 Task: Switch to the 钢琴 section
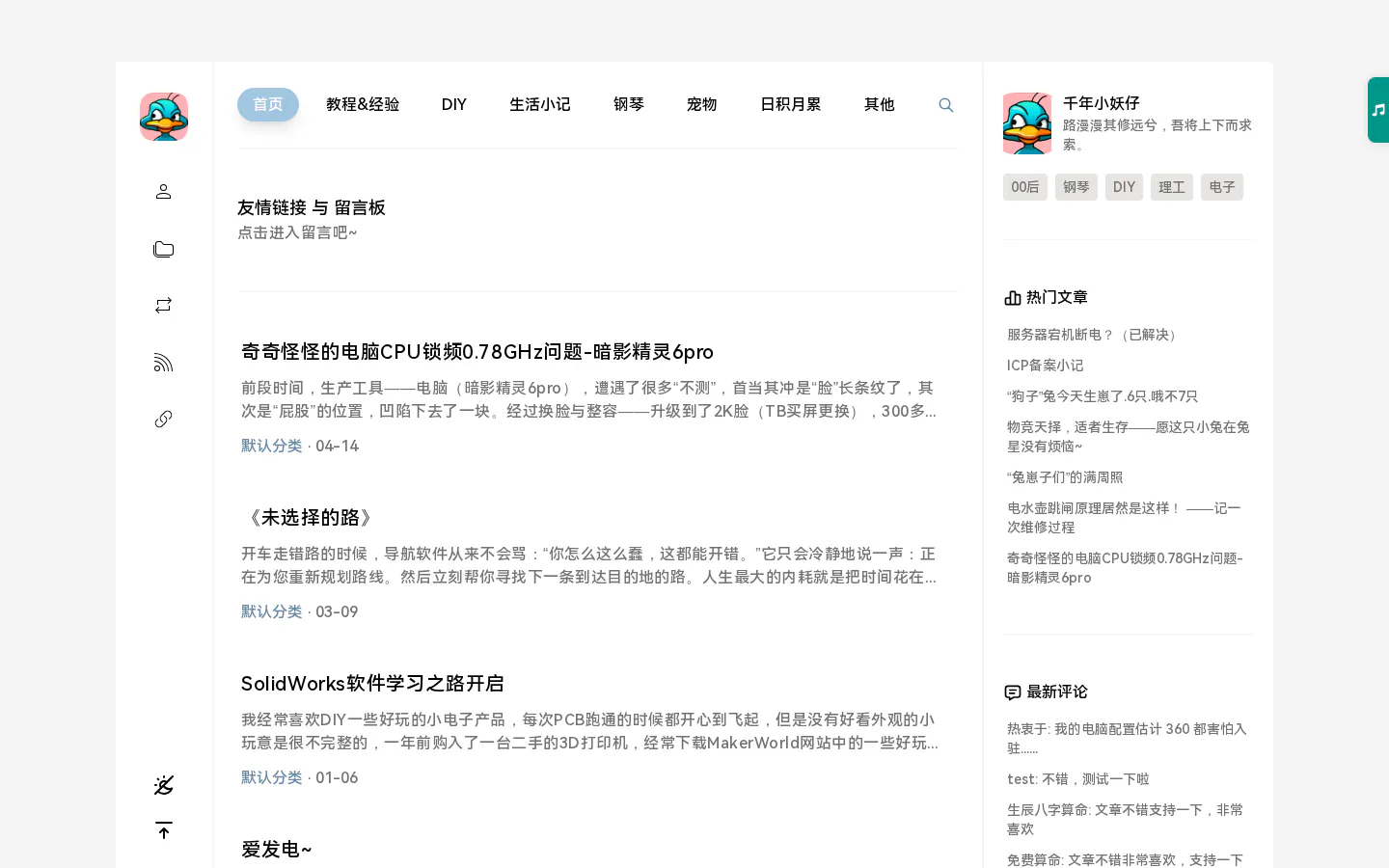[629, 104]
